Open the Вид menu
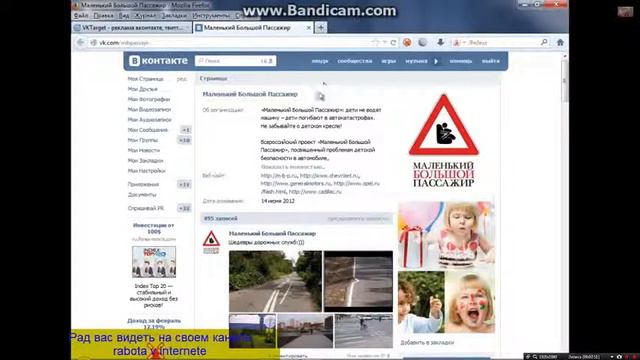This screenshot has height=360, width=640. [x=124, y=16]
